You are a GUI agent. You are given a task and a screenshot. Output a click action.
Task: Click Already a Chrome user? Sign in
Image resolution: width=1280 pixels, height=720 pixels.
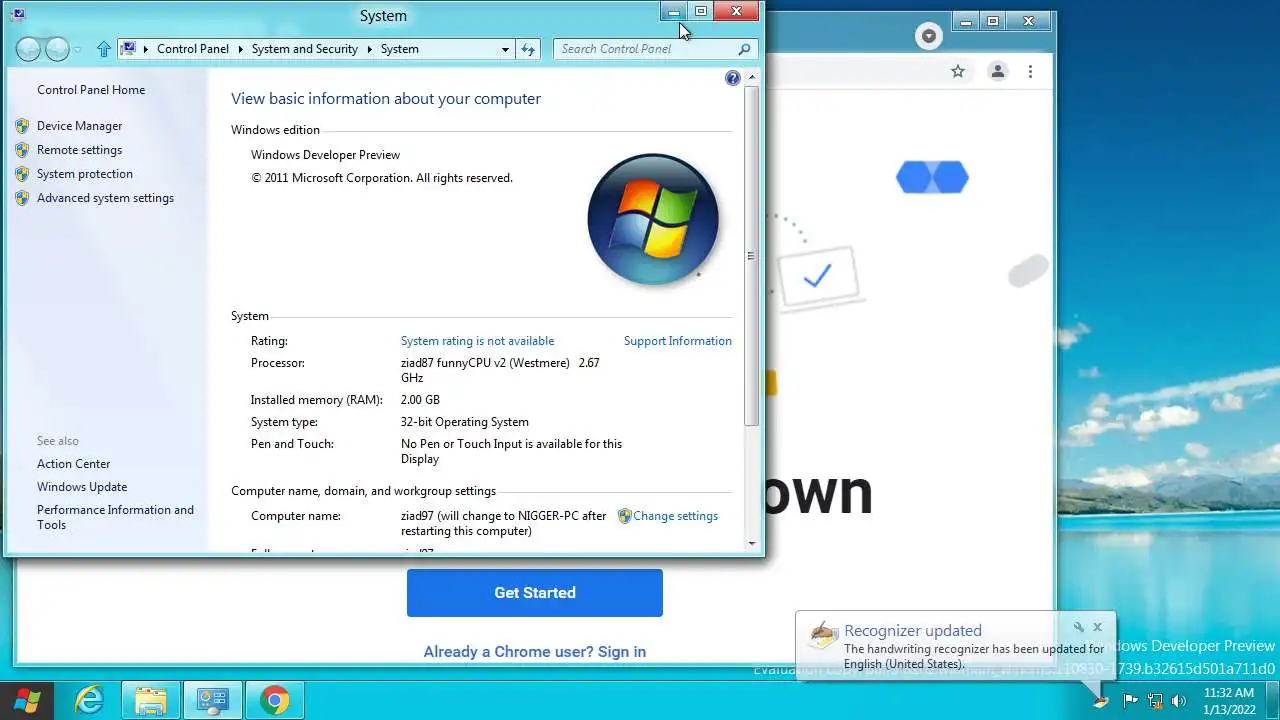(535, 652)
